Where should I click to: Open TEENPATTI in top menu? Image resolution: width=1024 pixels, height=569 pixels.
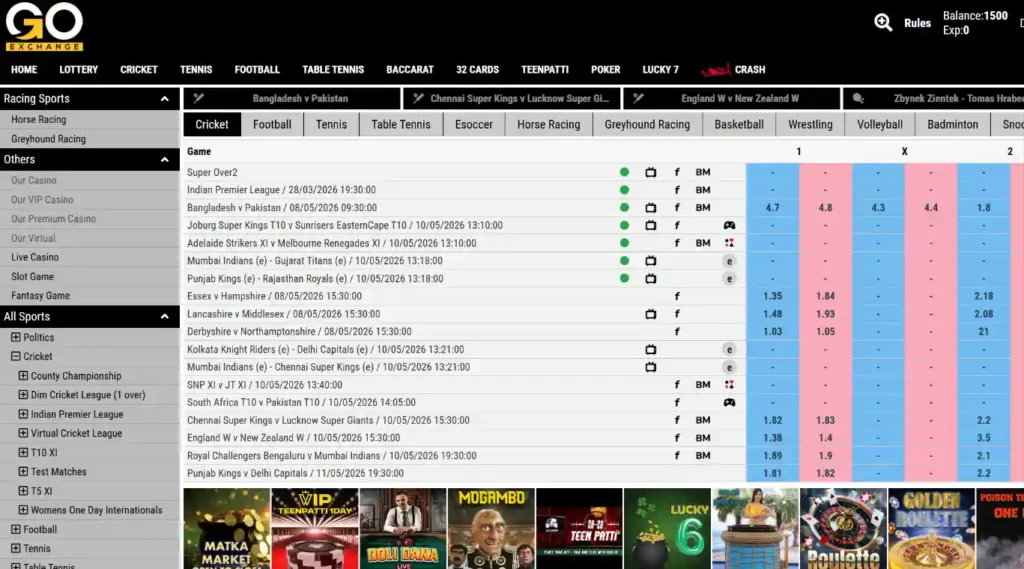point(545,69)
